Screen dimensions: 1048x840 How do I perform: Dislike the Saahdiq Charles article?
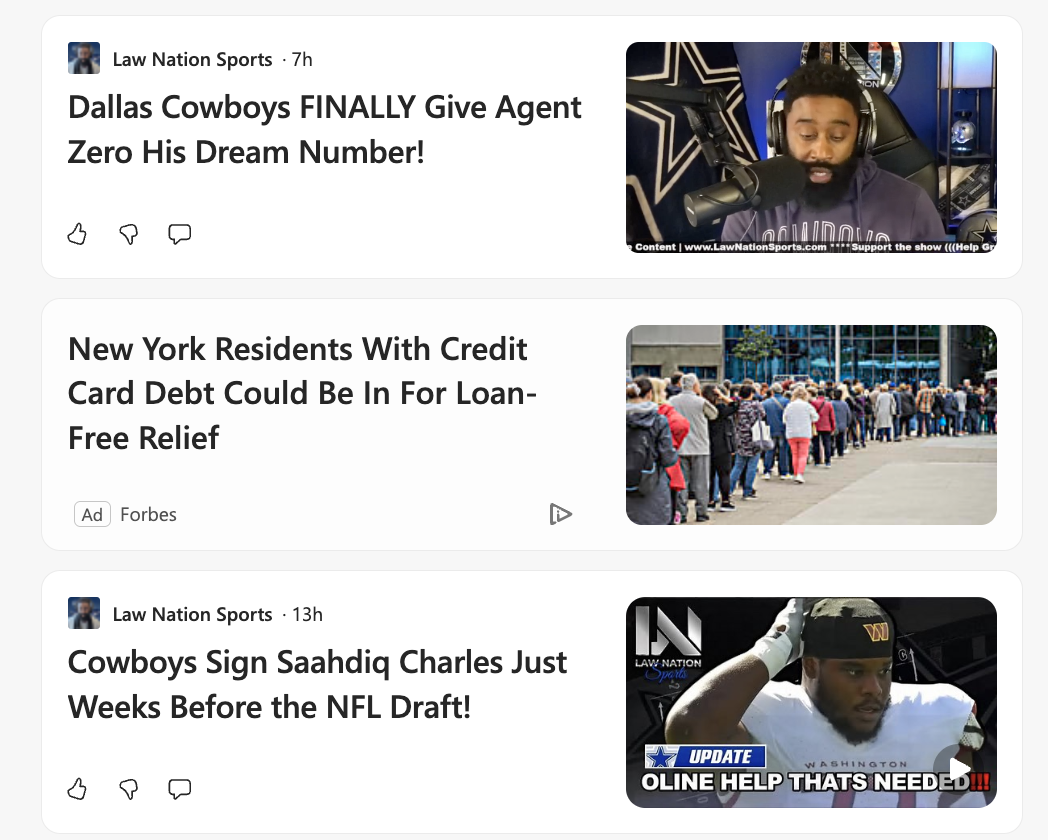point(128,789)
